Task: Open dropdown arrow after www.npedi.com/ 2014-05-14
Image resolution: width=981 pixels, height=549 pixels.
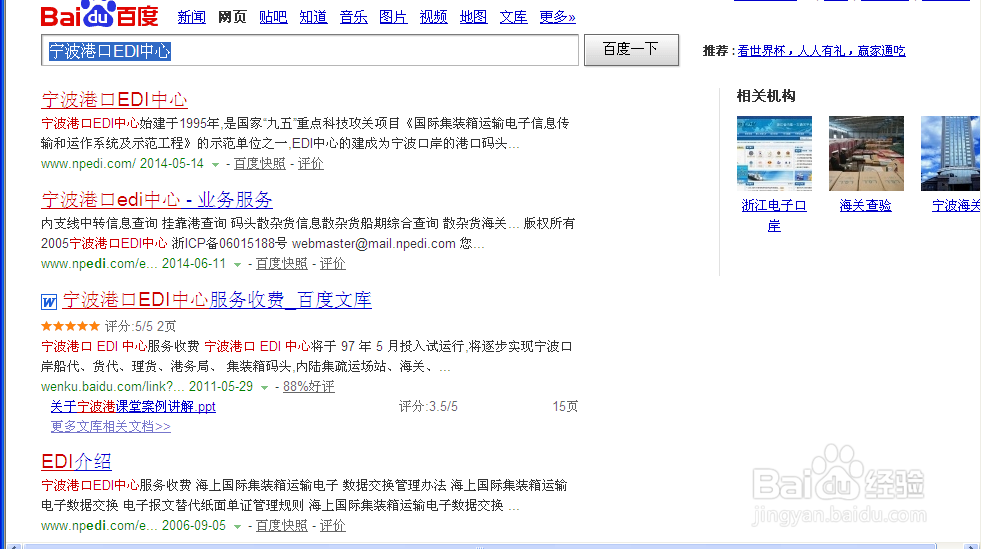Action: click(x=215, y=164)
